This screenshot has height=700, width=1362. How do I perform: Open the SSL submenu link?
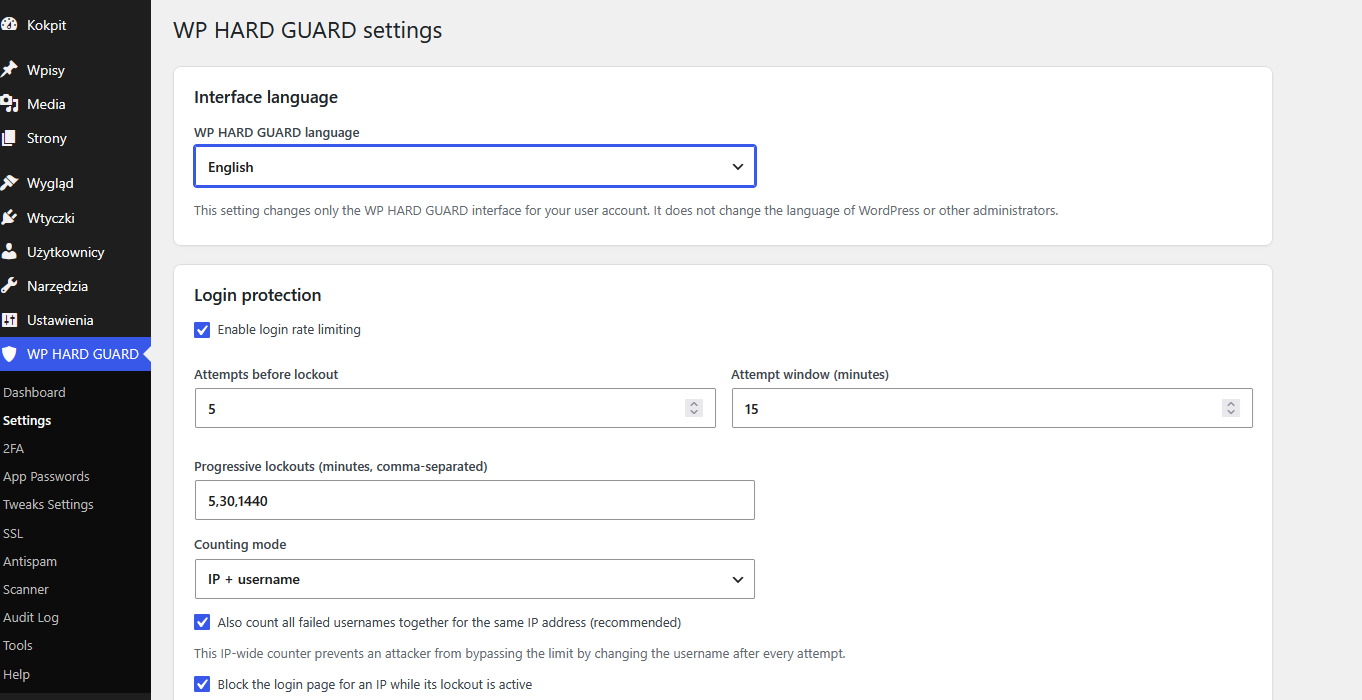[x=13, y=534]
